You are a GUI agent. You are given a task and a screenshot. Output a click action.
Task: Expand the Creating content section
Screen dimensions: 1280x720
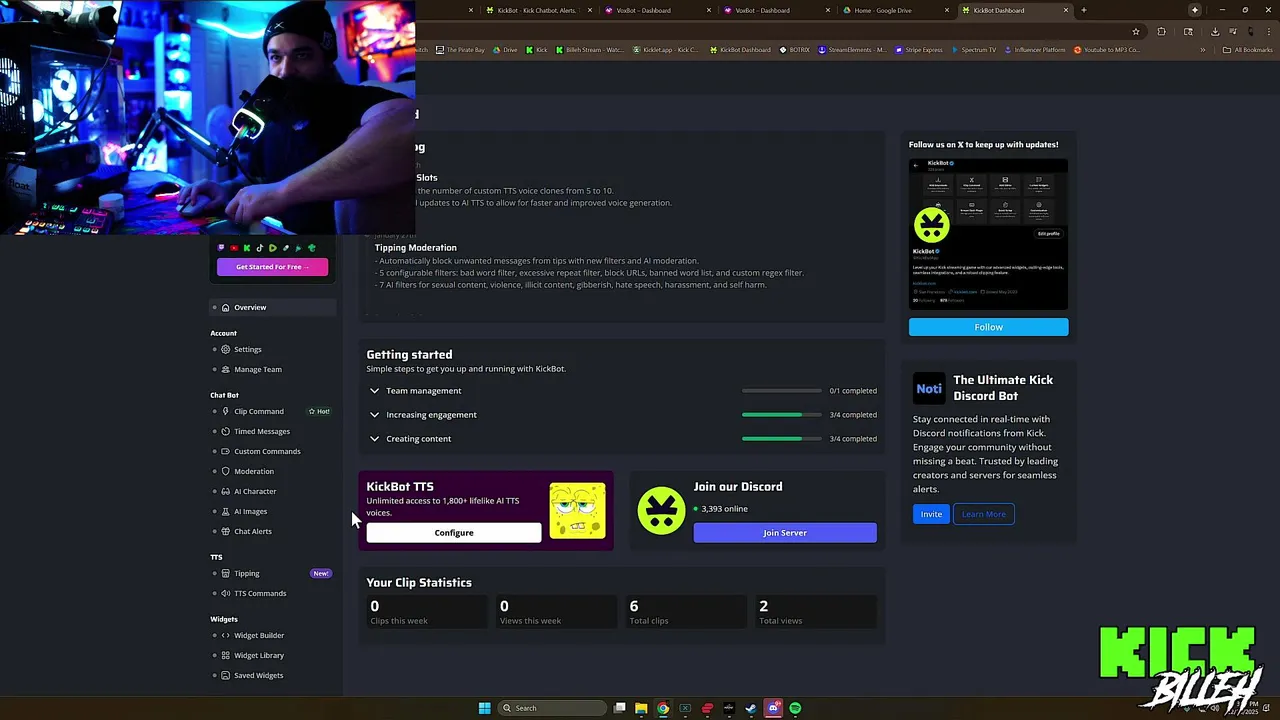pos(374,439)
